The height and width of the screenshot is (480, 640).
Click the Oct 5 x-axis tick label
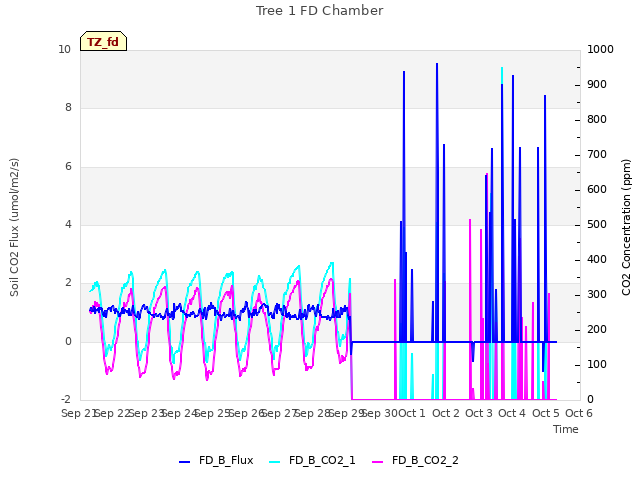point(546,413)
